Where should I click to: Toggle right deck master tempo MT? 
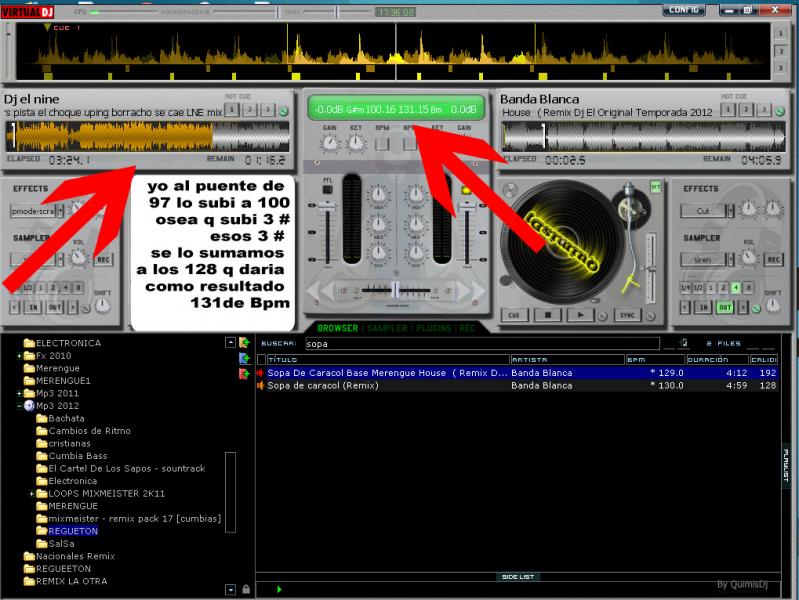point(655,187)
